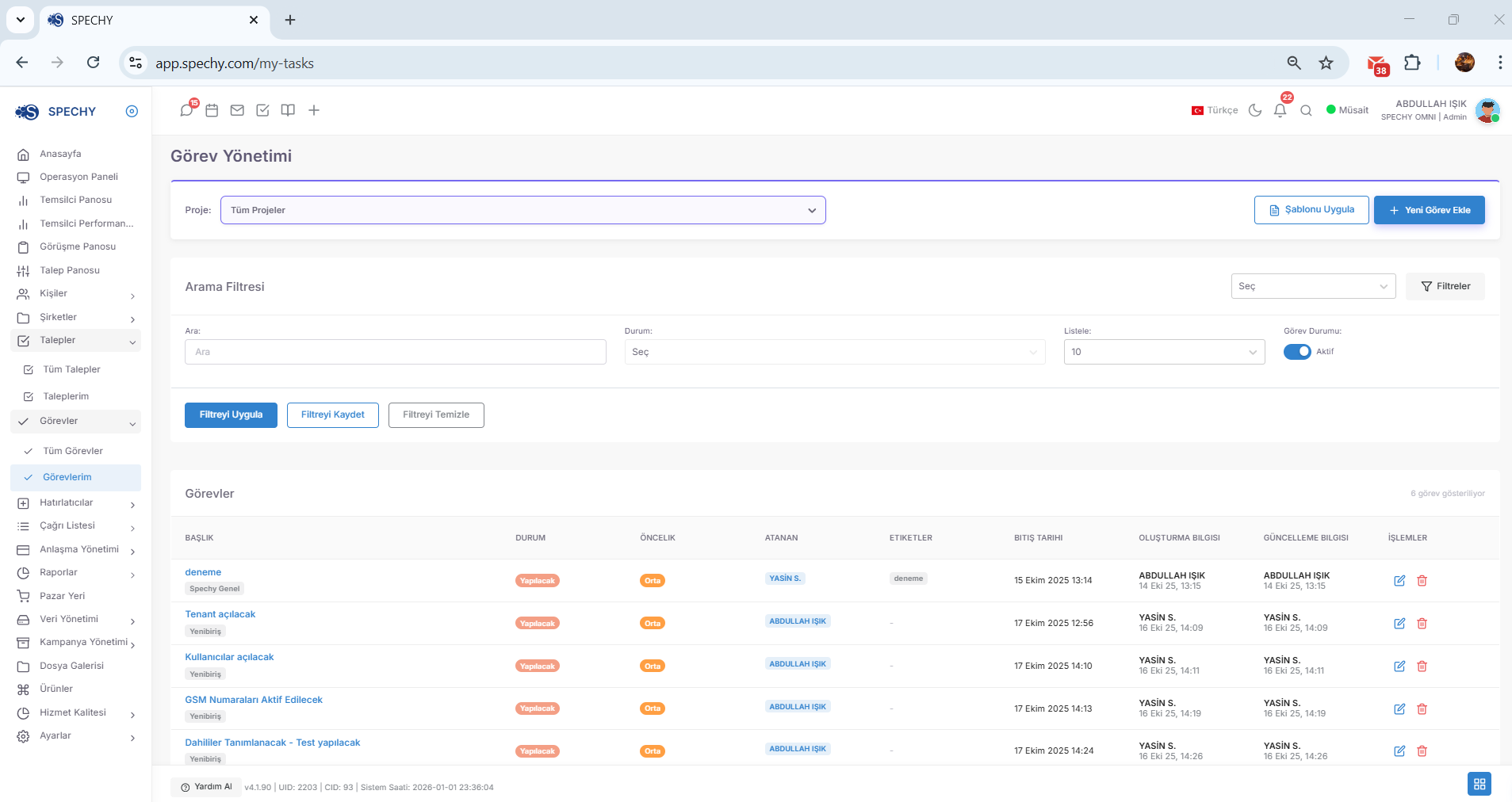
Task: Click Yeni Görev Ekle button
Action: [1430, 210]
